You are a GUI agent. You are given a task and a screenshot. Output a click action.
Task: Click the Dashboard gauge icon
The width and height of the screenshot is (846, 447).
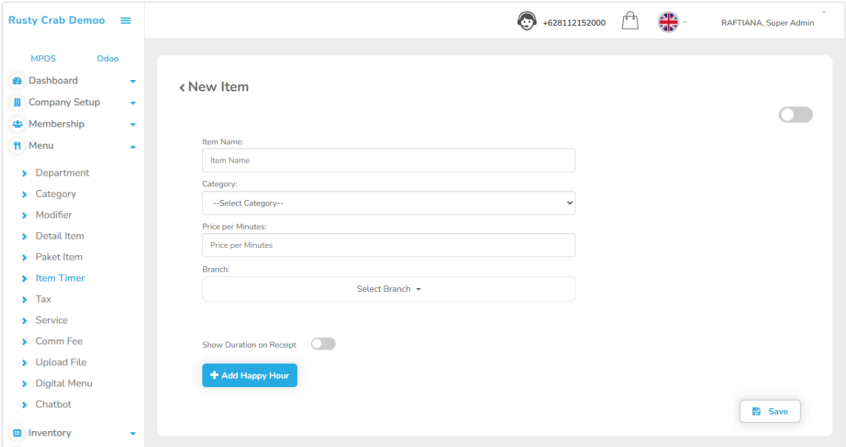pos(17,81)
